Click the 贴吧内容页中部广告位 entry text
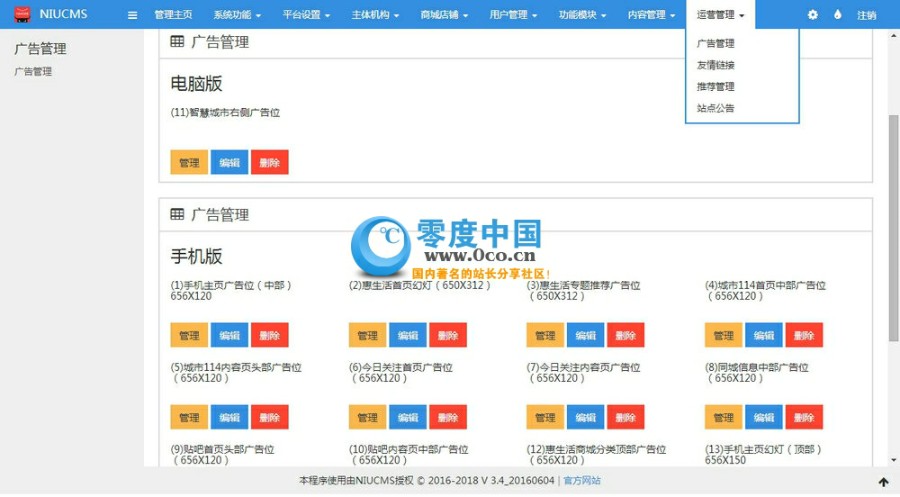Screen dimensions: 900x497 [x=408, y=455]
